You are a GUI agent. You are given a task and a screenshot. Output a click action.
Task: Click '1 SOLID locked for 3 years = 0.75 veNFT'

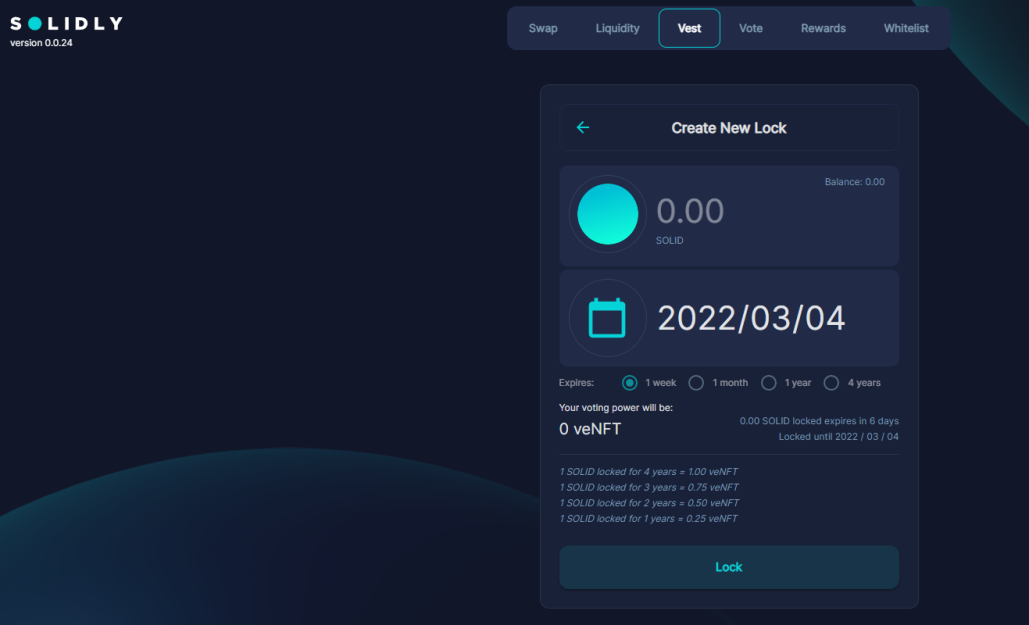click(649, 487)
